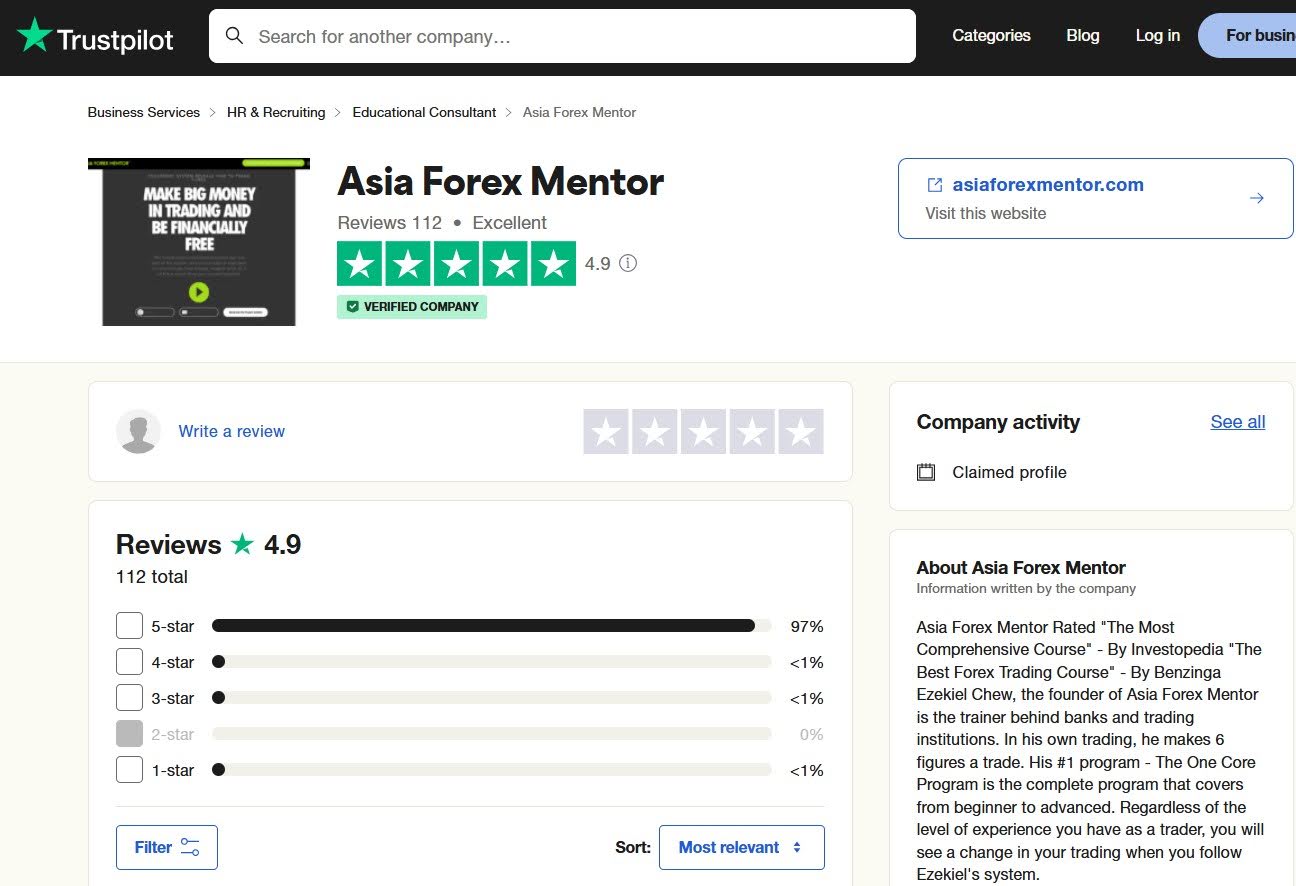Viewport: 1296px width, 886px height.
Task: Click the 97% value
Action: (x=807, y=626)
